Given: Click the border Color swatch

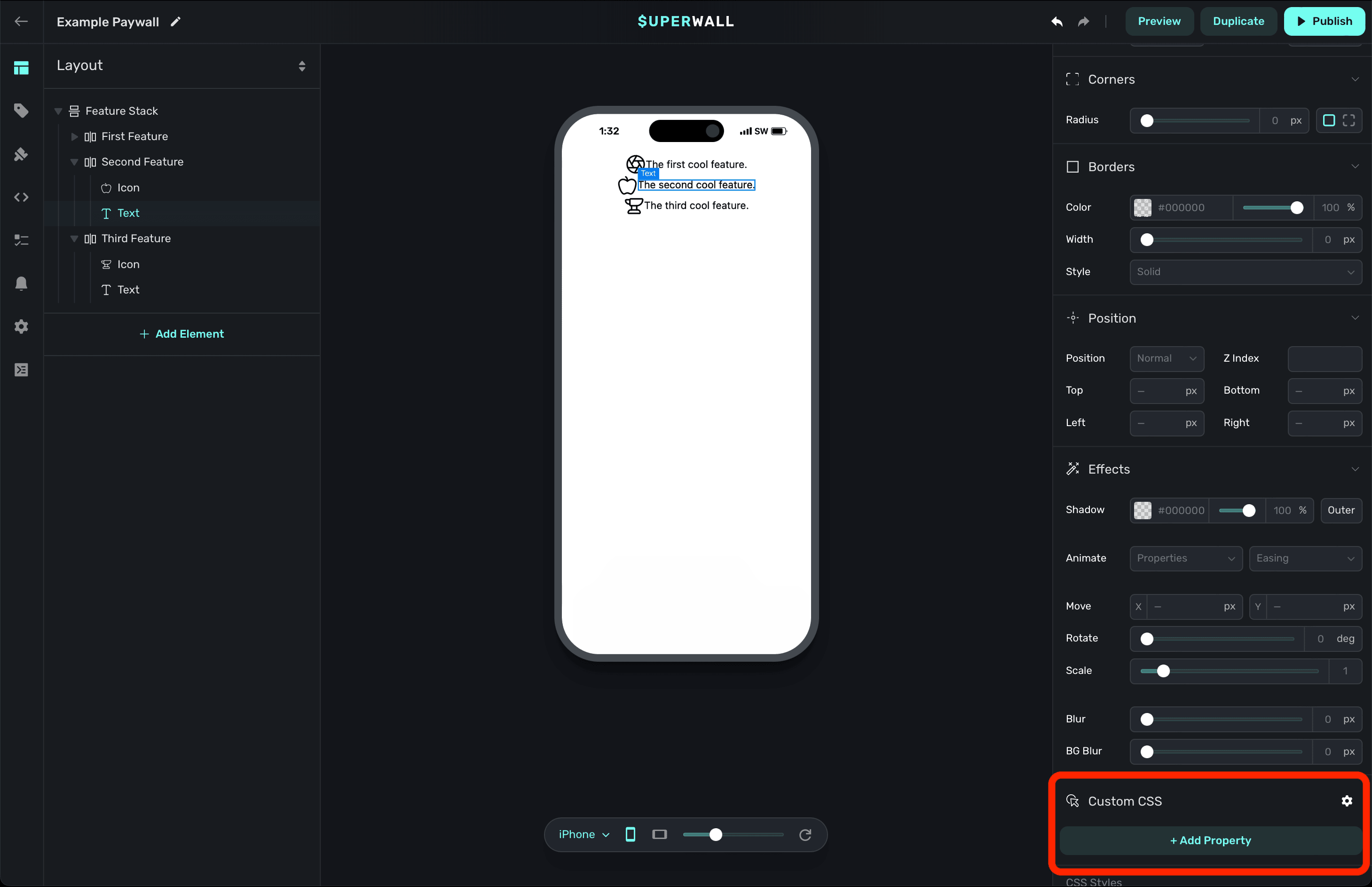Looking at the screenshot, I should (1142, 207).
